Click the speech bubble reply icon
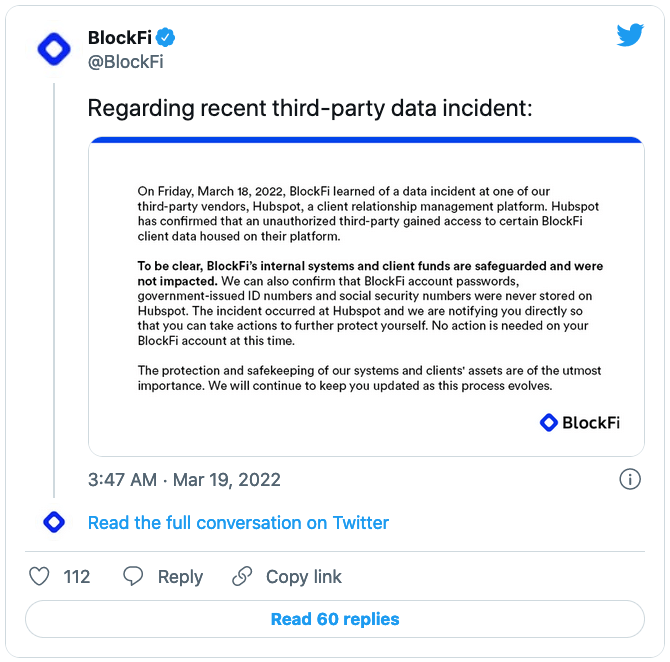Screen dimensions: 670x662 (x=133, y=576)
